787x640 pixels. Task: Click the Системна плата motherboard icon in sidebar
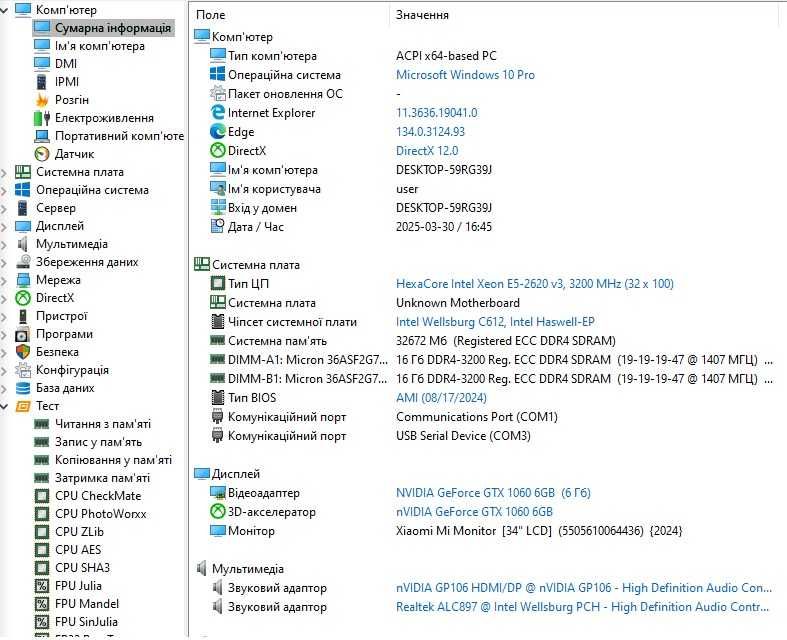pyautogui.click(x=23, y=172)
